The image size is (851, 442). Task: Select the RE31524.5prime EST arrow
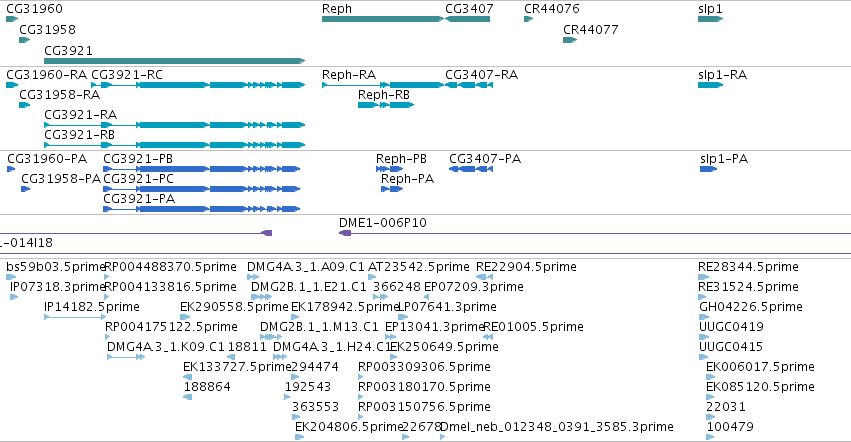click(x=702, y=297)
